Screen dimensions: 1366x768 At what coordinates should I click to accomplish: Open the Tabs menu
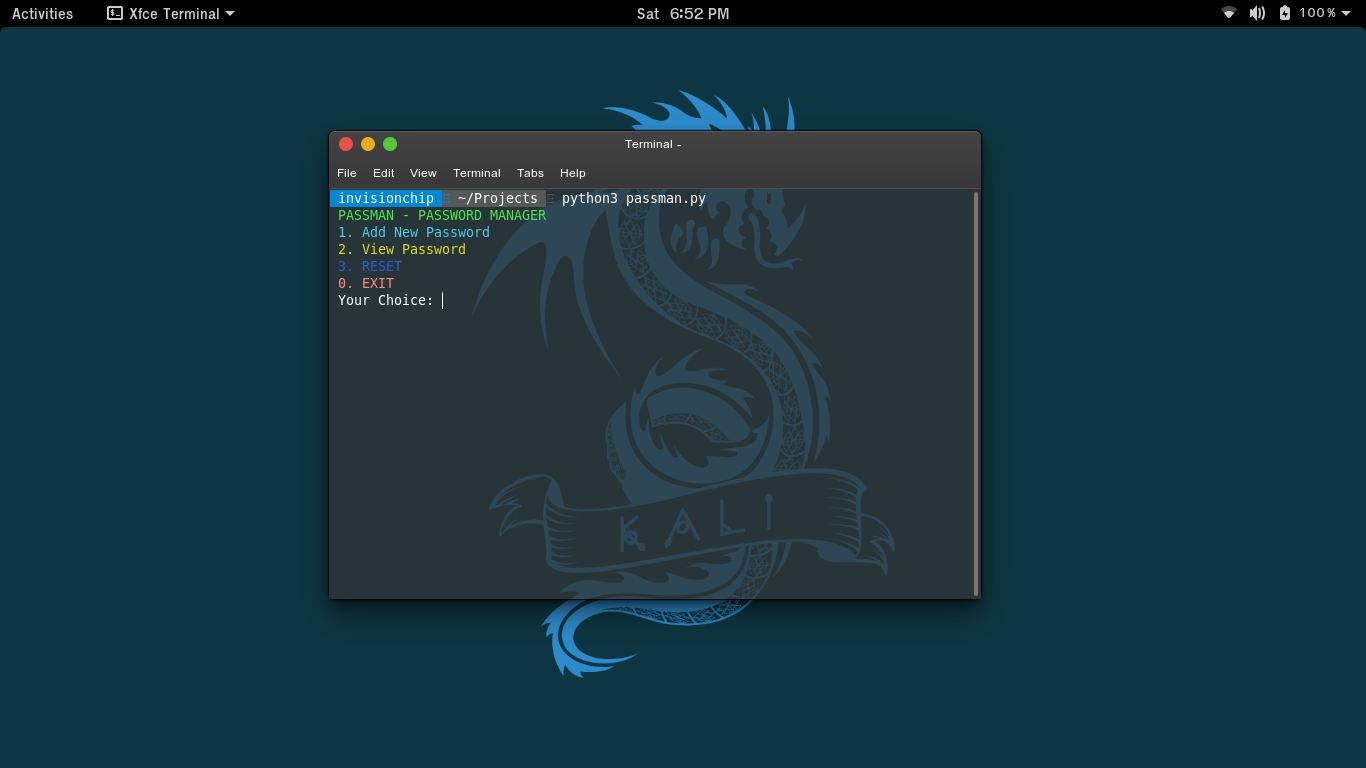[x=530, y=173]
